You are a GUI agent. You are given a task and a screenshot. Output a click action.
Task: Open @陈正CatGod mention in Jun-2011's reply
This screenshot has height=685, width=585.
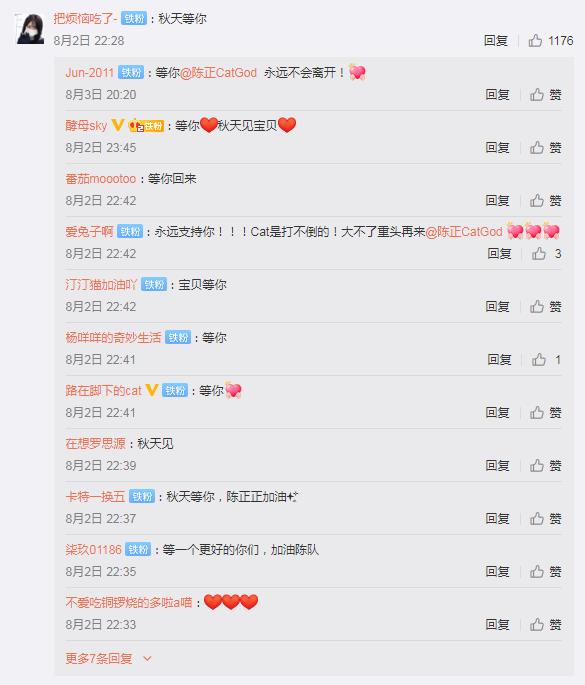218,73
